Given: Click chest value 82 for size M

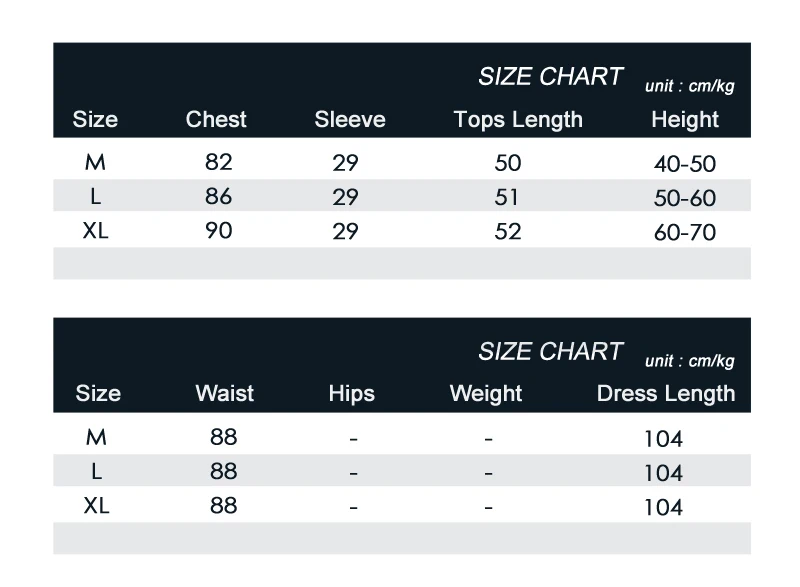Looking at the screenshot, I should 218,162.
